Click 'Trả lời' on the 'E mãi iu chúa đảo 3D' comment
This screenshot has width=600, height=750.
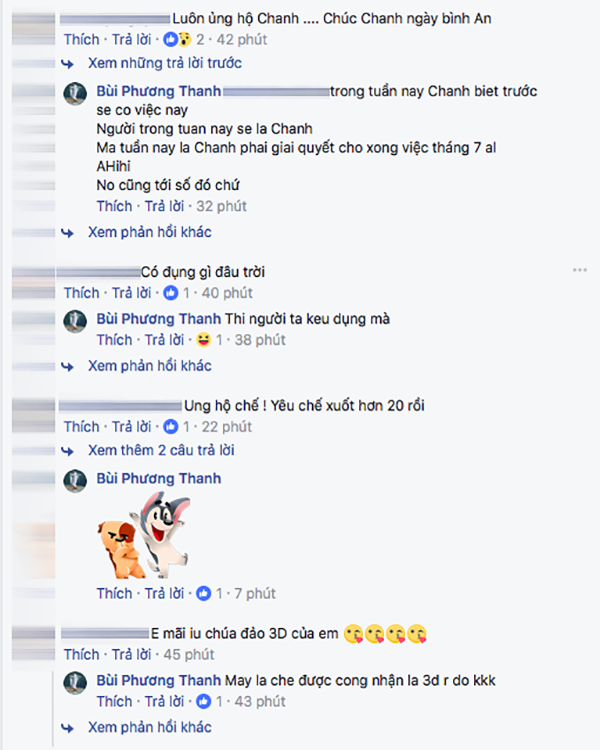(x=131, y=654)
